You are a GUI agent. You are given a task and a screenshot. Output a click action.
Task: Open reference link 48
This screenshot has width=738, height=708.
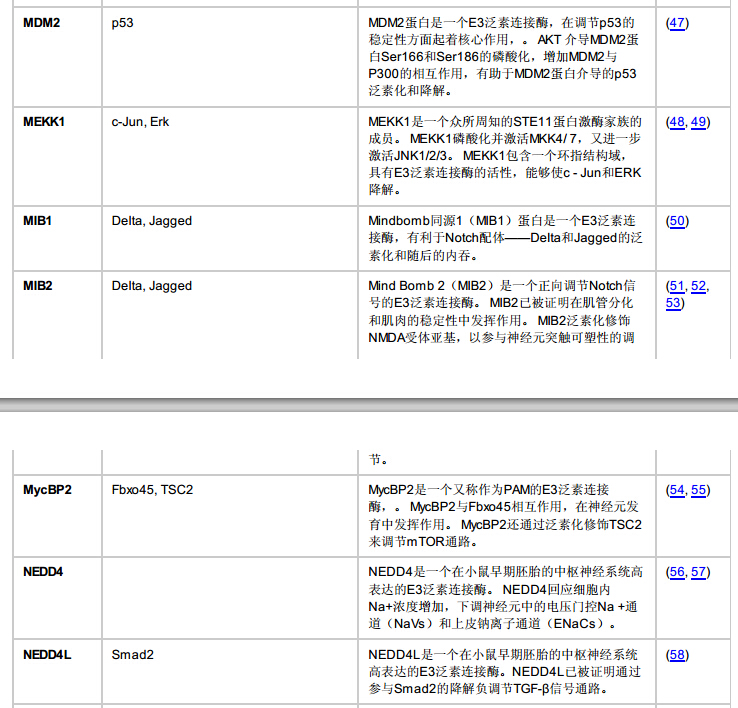pyautogui.click(x=677, y=122)
